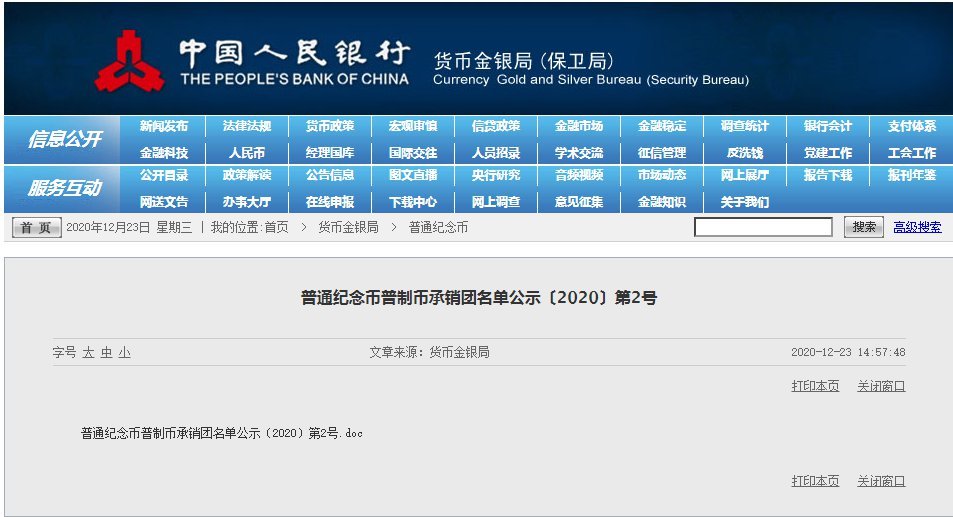Click the 信息公开 section heading
Screen dimensions: 953x517
64,139
